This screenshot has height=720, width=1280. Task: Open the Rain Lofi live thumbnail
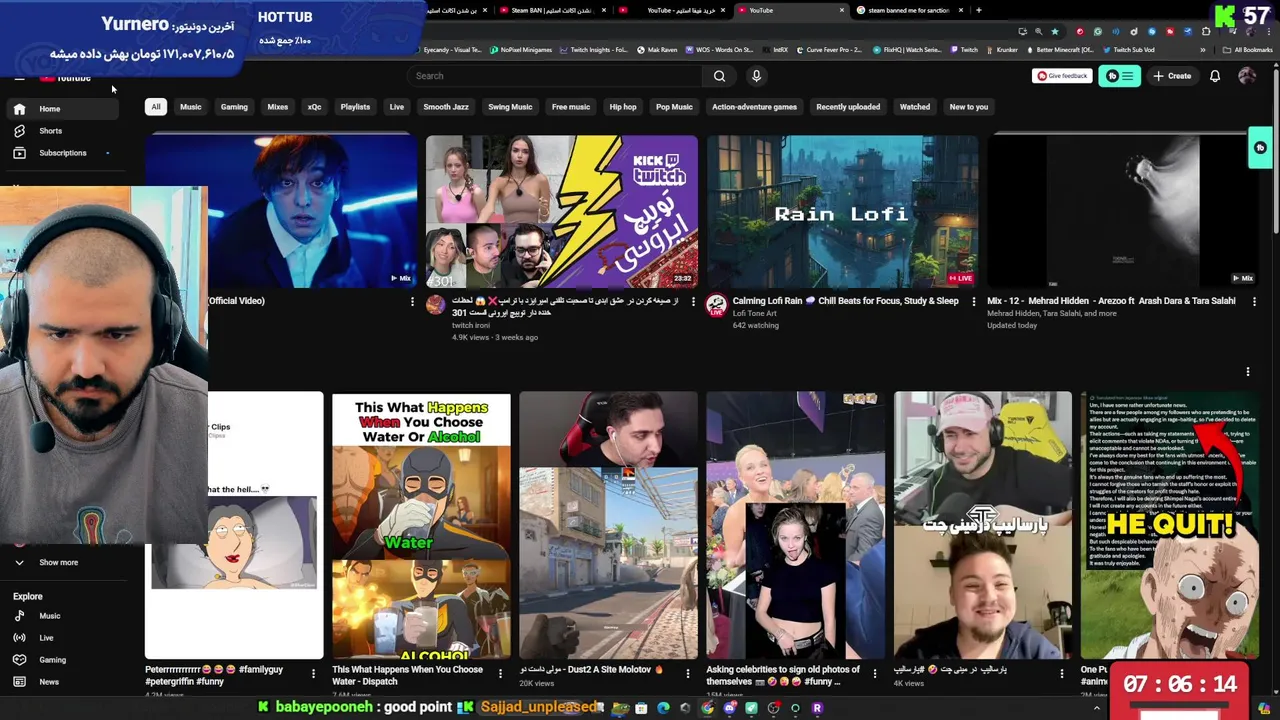tap(842, 211)
